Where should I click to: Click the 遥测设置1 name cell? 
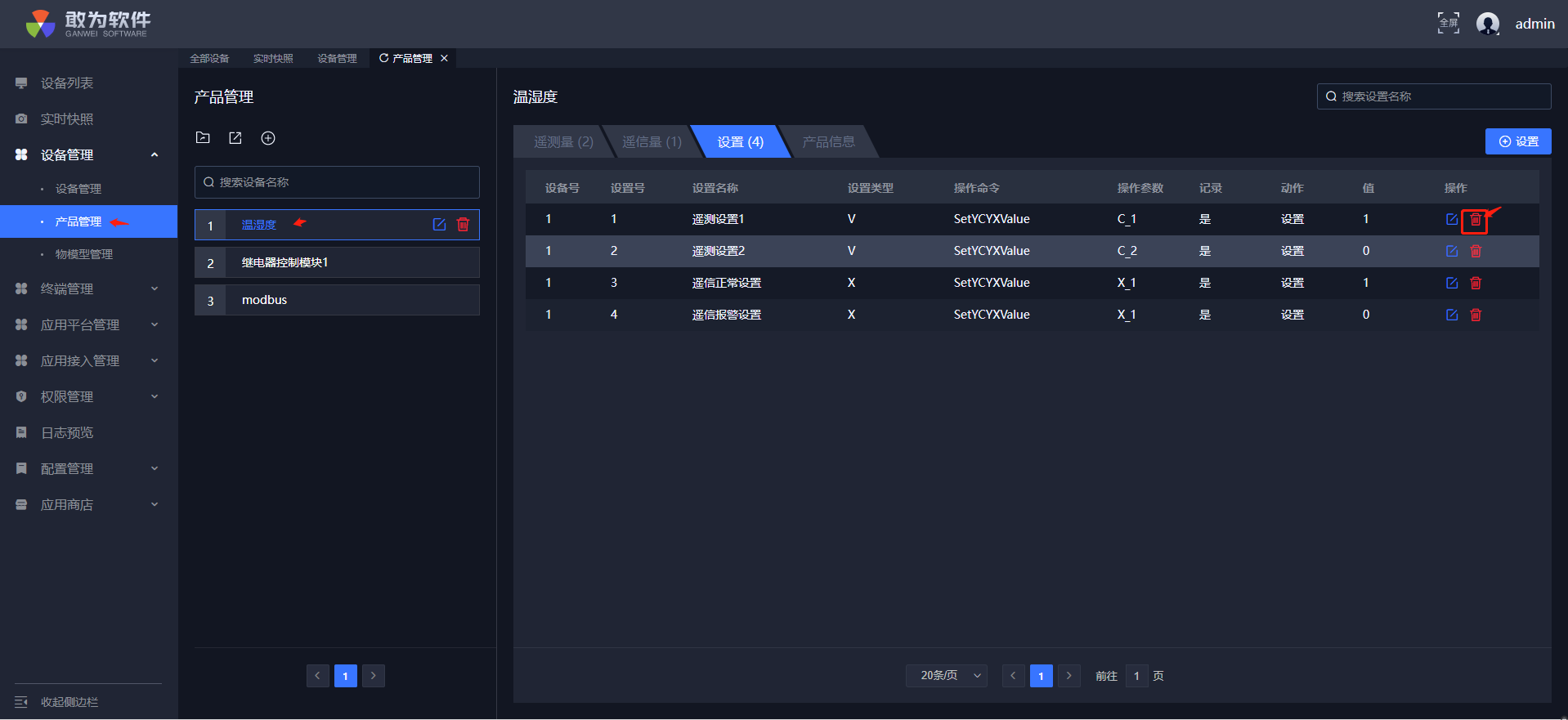point(718,219)
